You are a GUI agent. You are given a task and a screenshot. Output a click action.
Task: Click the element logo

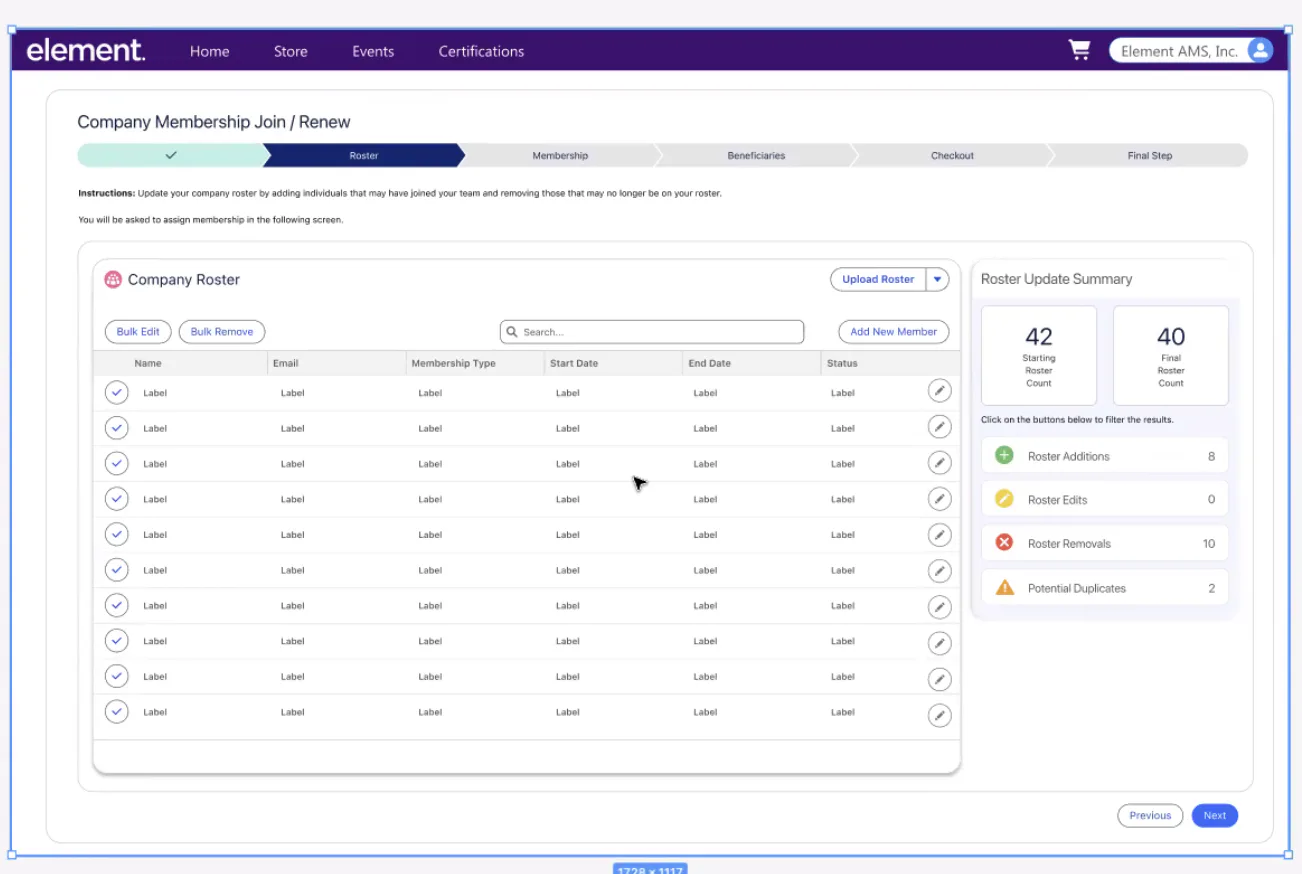(86, 50)
